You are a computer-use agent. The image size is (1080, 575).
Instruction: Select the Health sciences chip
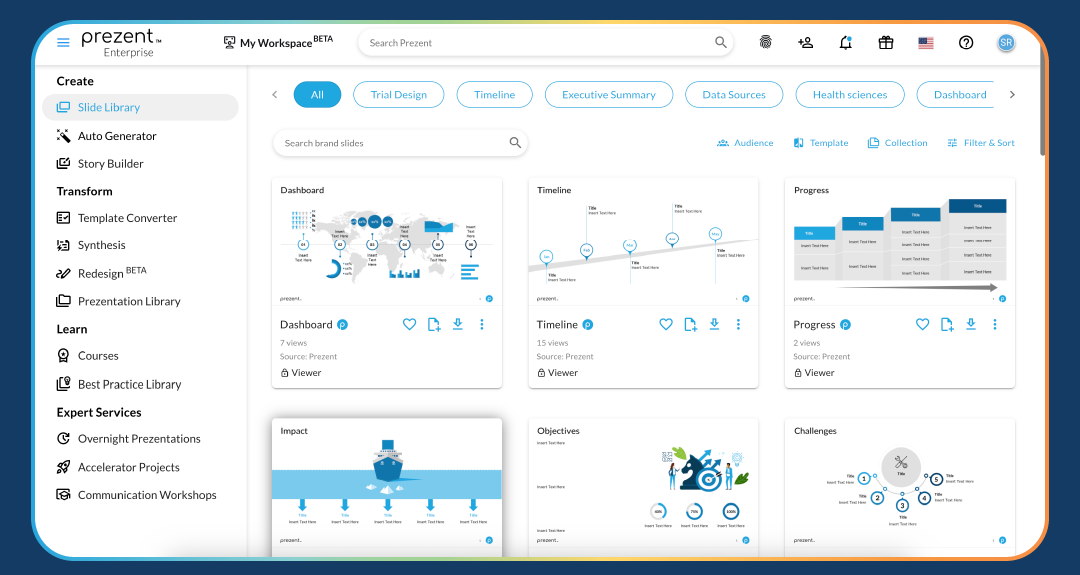(850, 94)
